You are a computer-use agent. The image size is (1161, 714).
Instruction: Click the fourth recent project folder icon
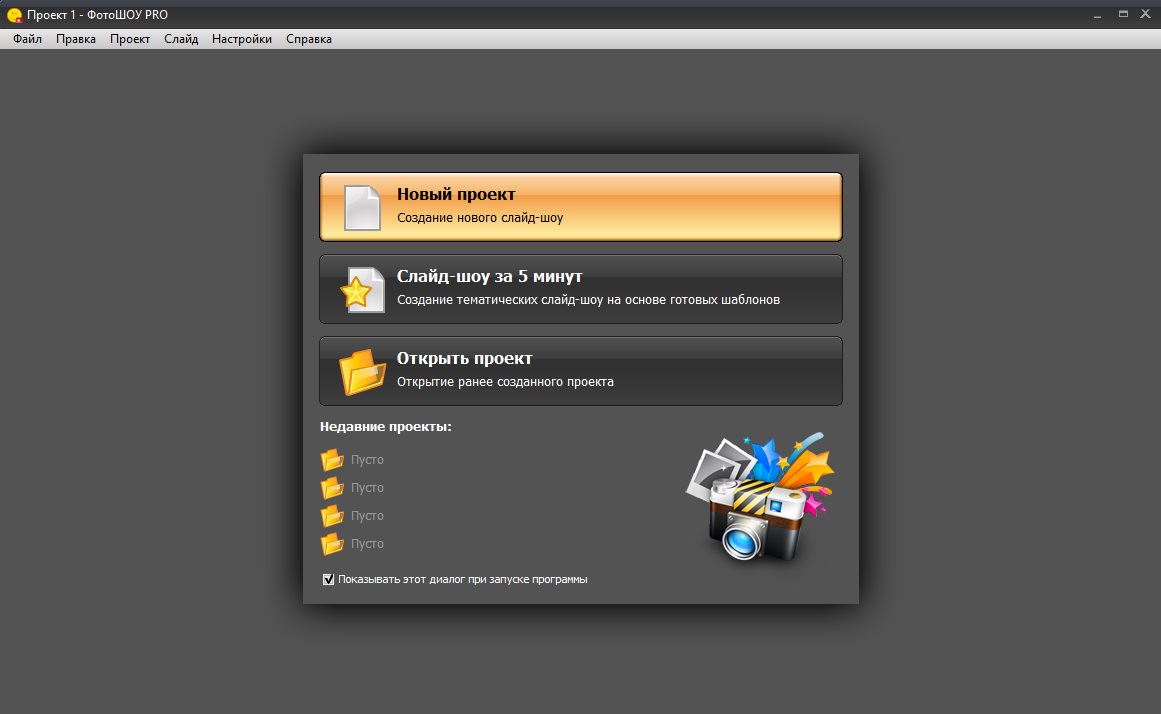click(x=332, y=544)
